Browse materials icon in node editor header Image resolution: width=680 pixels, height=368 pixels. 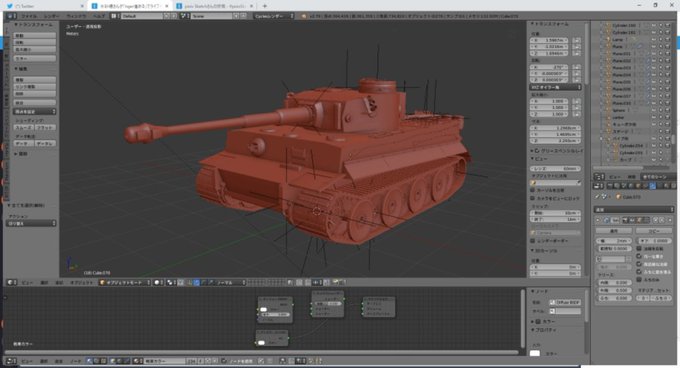[138, 361]
